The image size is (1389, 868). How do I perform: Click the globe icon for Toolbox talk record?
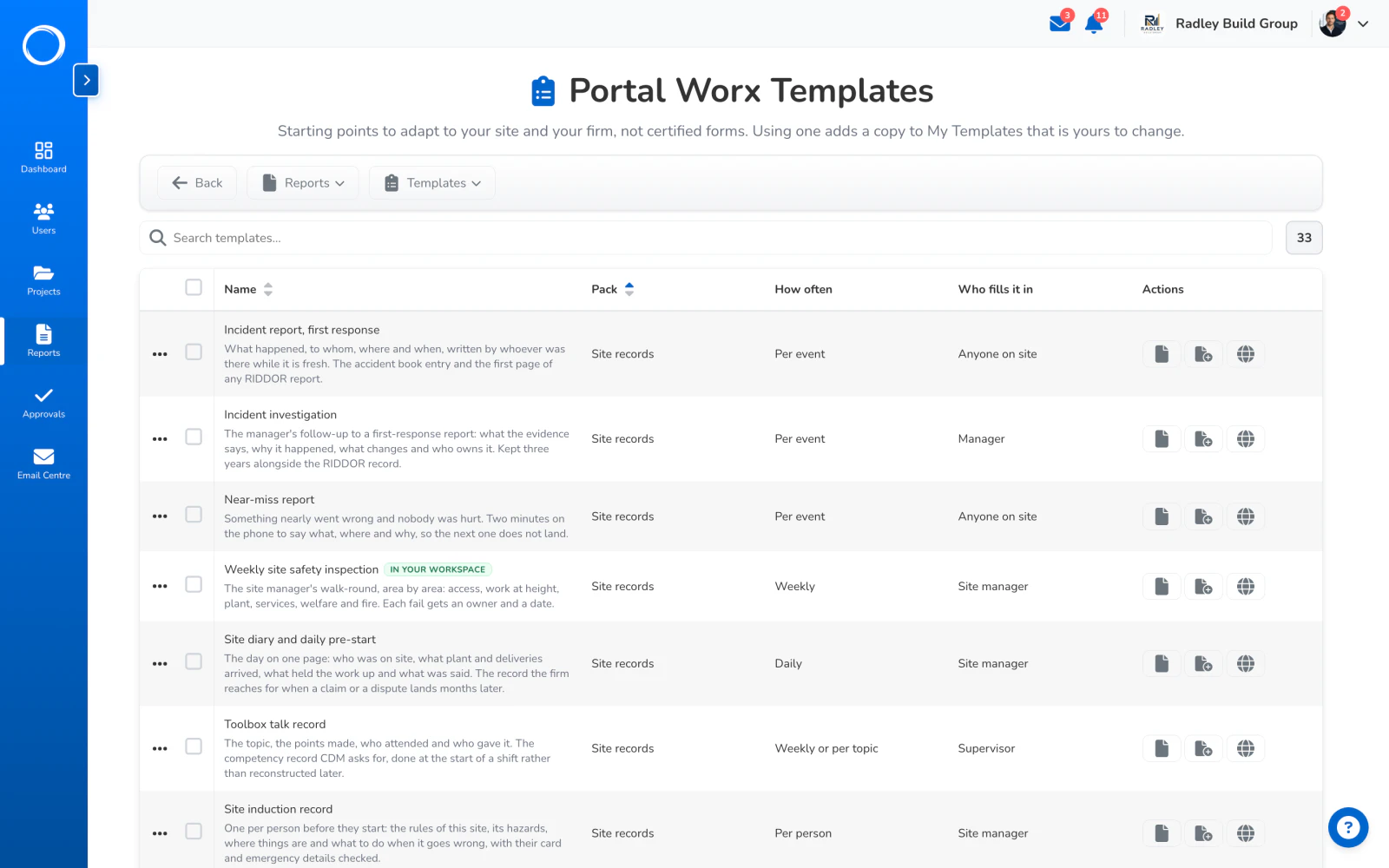[x=1246, y=748]
